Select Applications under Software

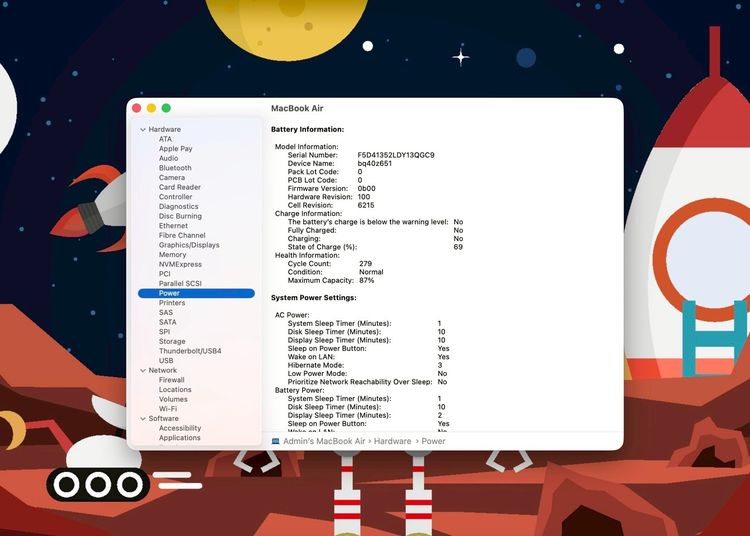pyautogui.click(x=179, y=438)
